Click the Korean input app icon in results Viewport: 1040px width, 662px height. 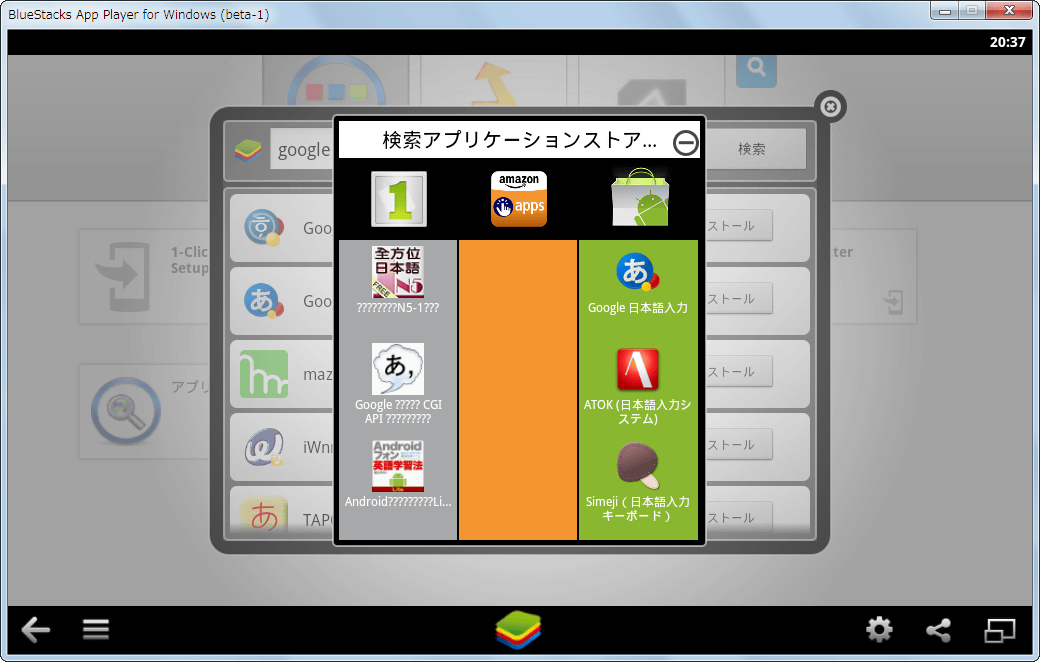264,228
